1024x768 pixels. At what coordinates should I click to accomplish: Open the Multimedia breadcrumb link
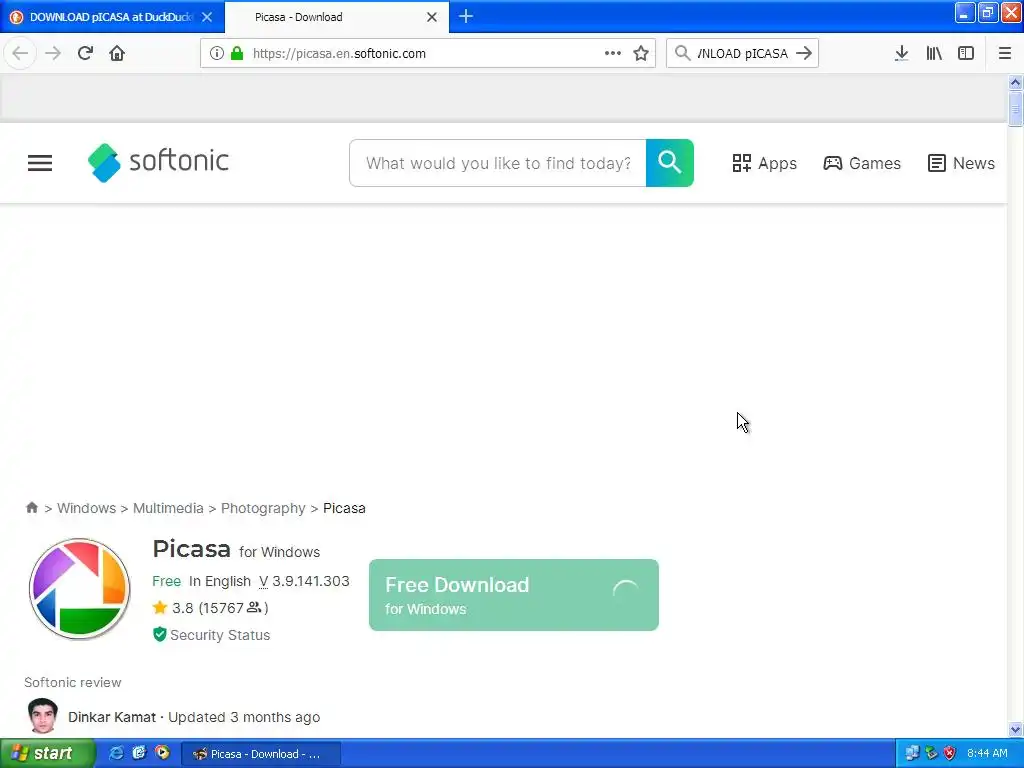tap(168, 508)
